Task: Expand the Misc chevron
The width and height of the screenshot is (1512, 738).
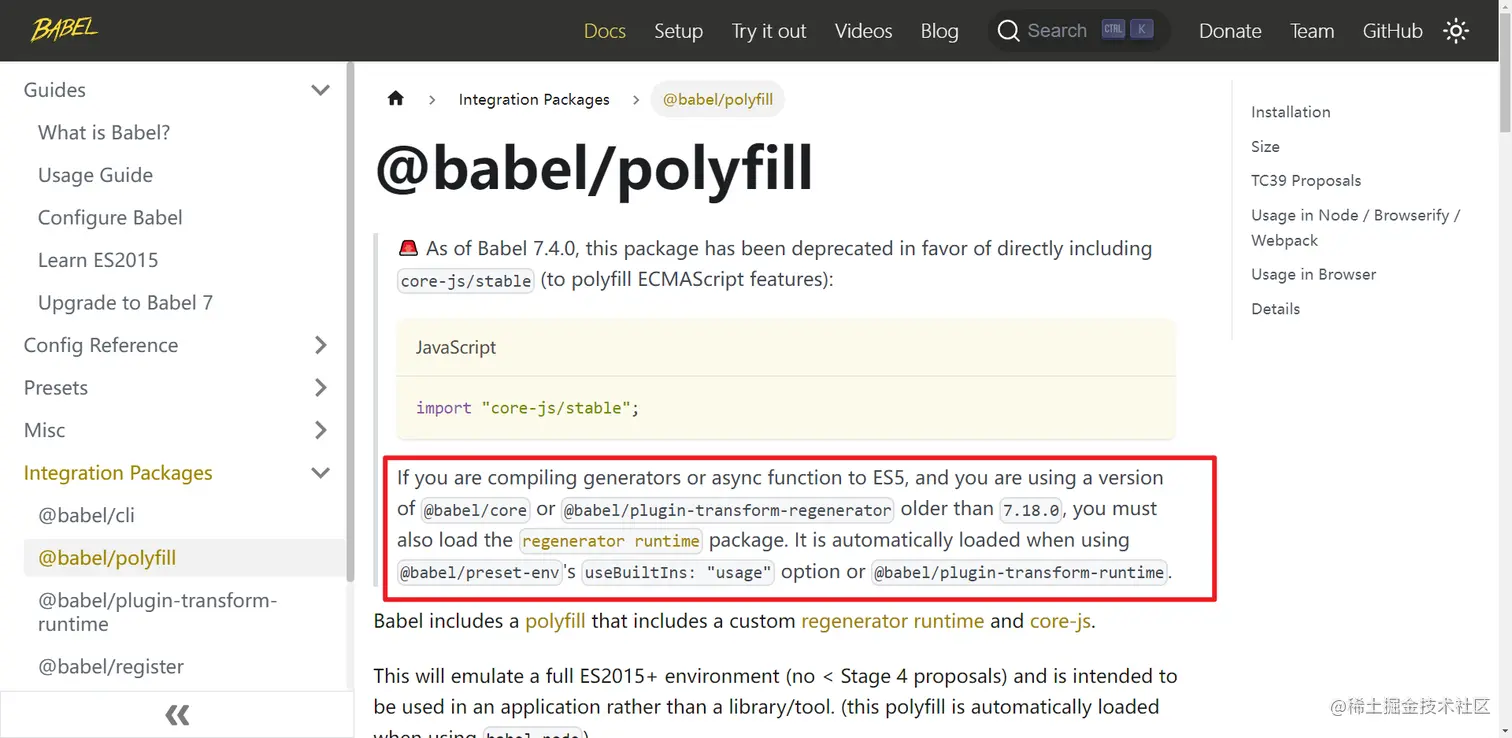Action: click(x=320, y=430)
